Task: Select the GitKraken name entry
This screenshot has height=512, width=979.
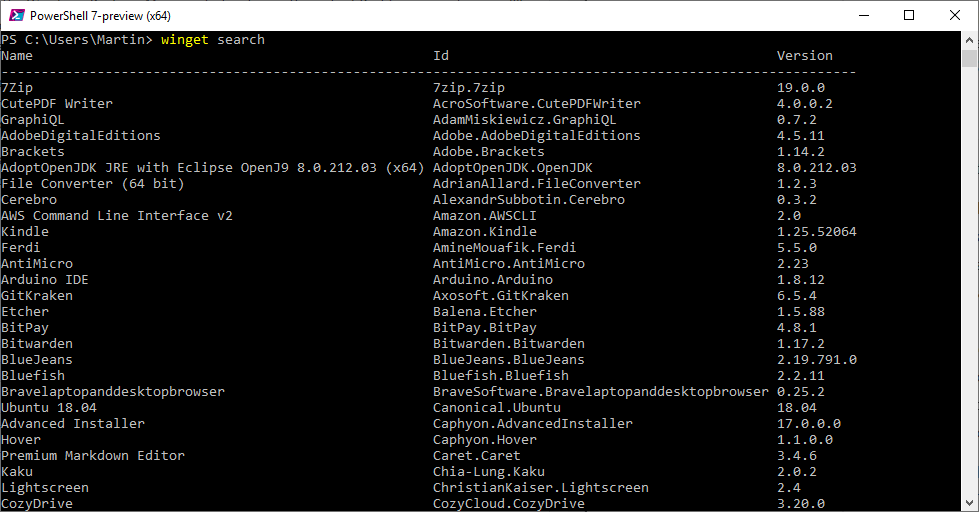Action: click(x=37, y=296)
